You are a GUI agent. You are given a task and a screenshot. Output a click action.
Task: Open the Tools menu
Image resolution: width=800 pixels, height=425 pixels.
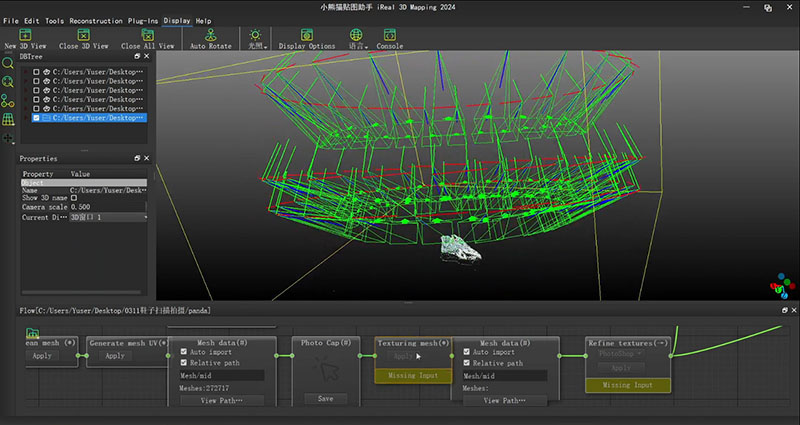(55, 21)
